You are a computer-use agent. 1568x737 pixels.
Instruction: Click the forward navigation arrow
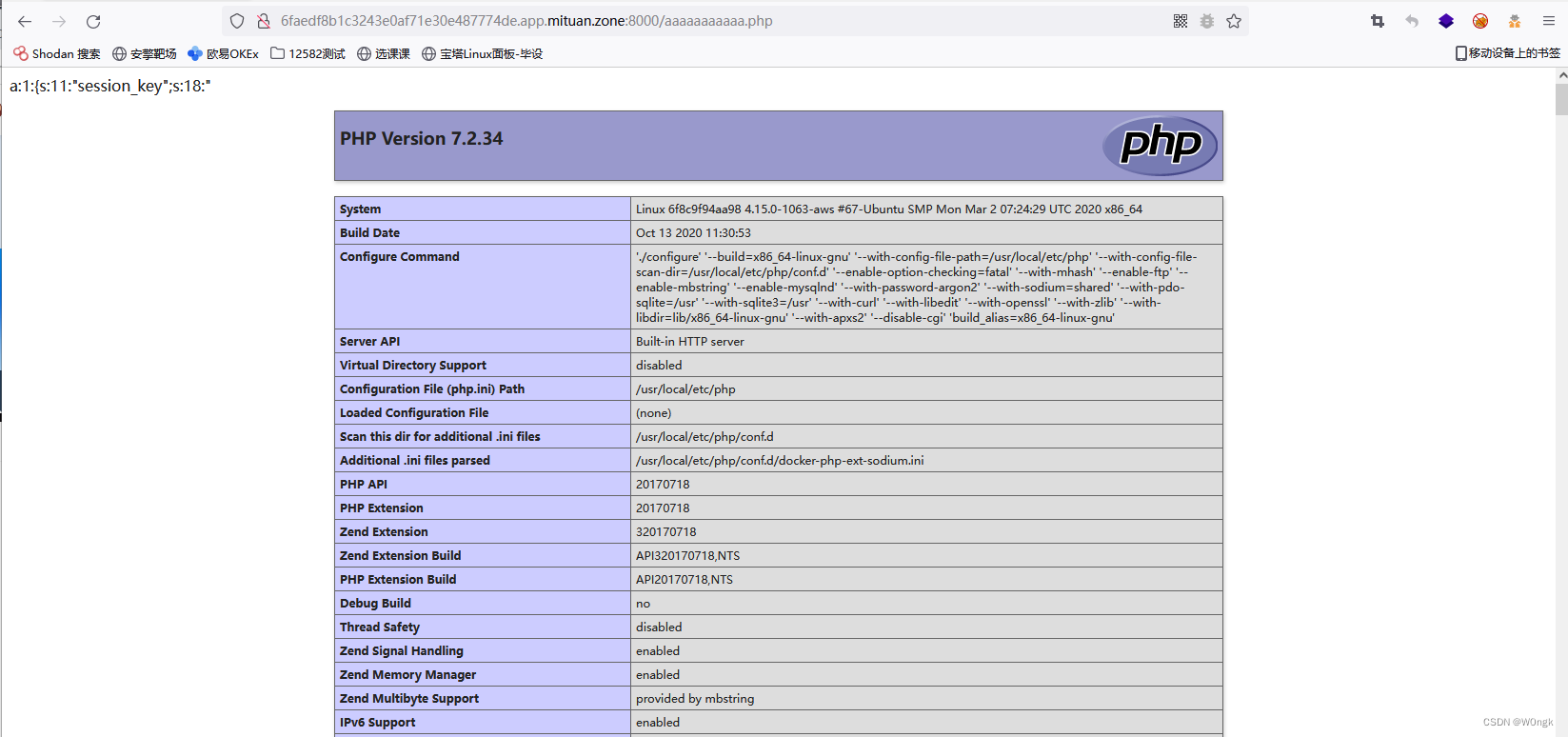(59, 21)
